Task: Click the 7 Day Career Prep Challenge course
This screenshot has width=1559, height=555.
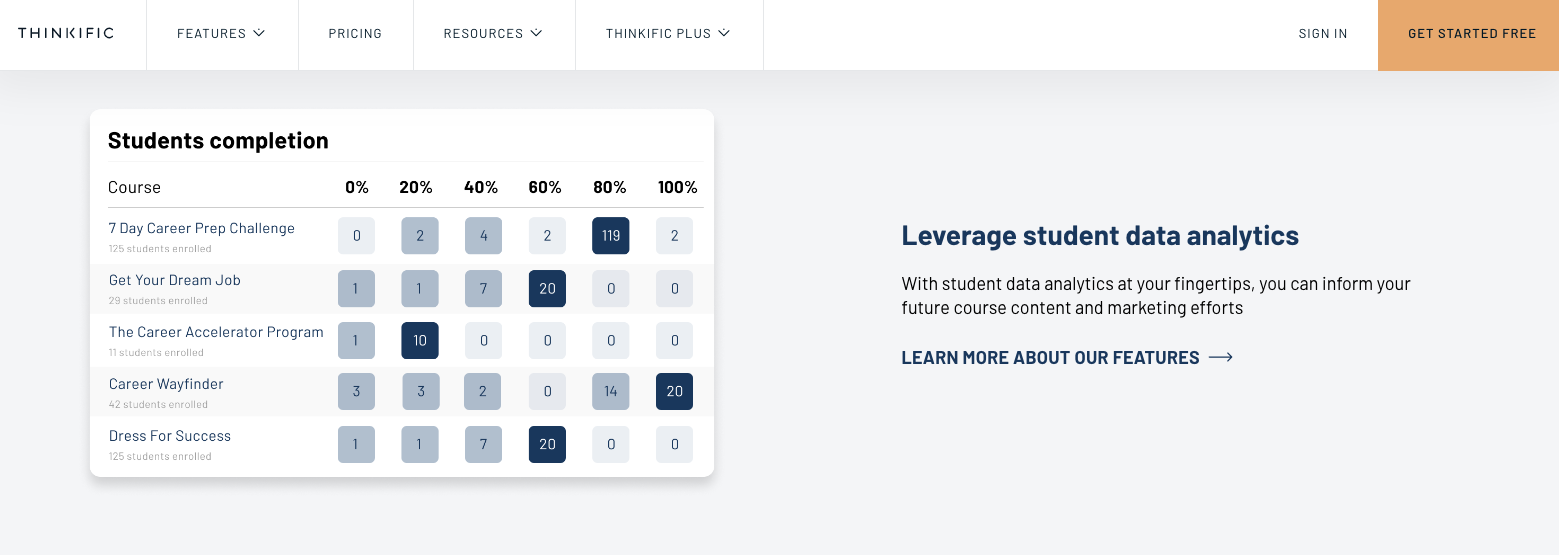Action: pyautogui.click(x=201, y=228)
